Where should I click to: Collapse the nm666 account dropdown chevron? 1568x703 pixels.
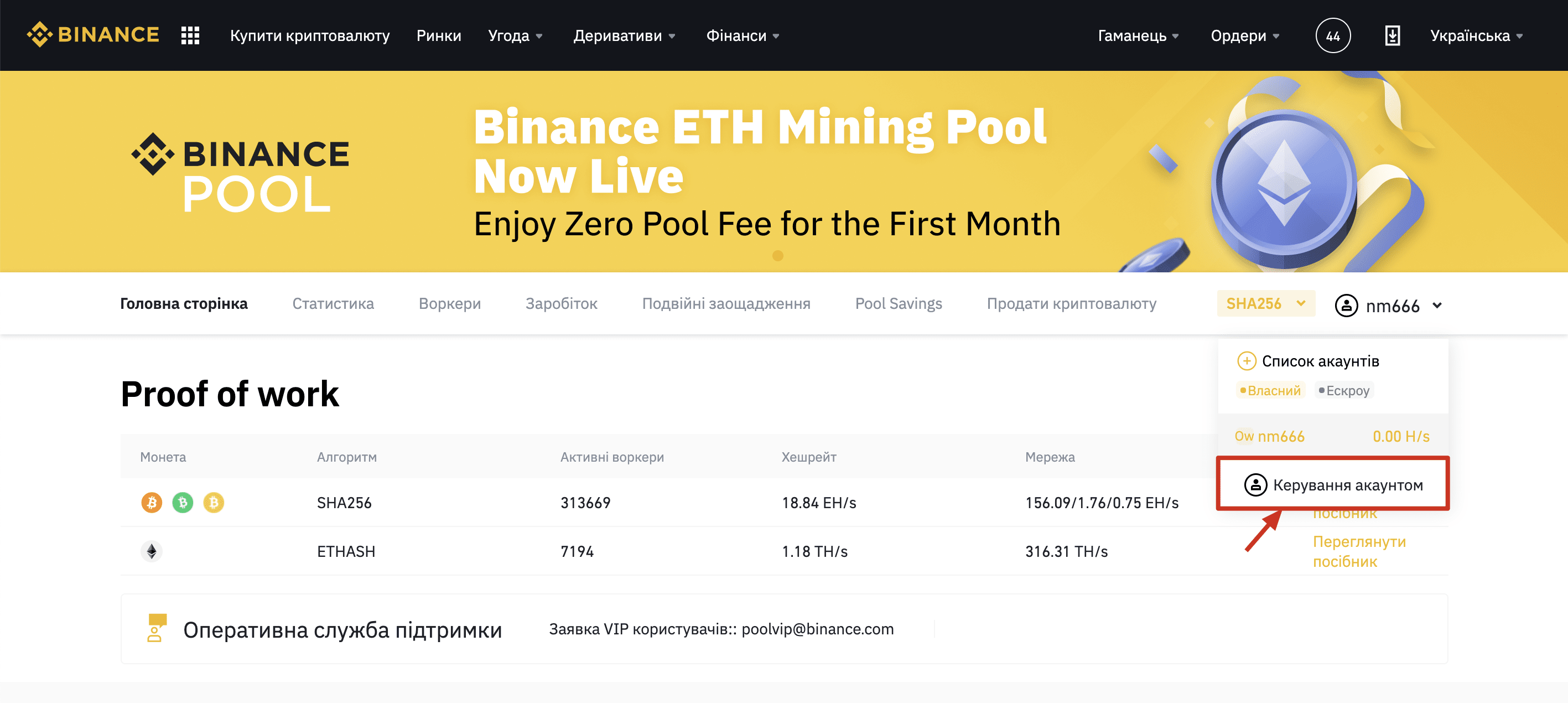point(1437,305)
